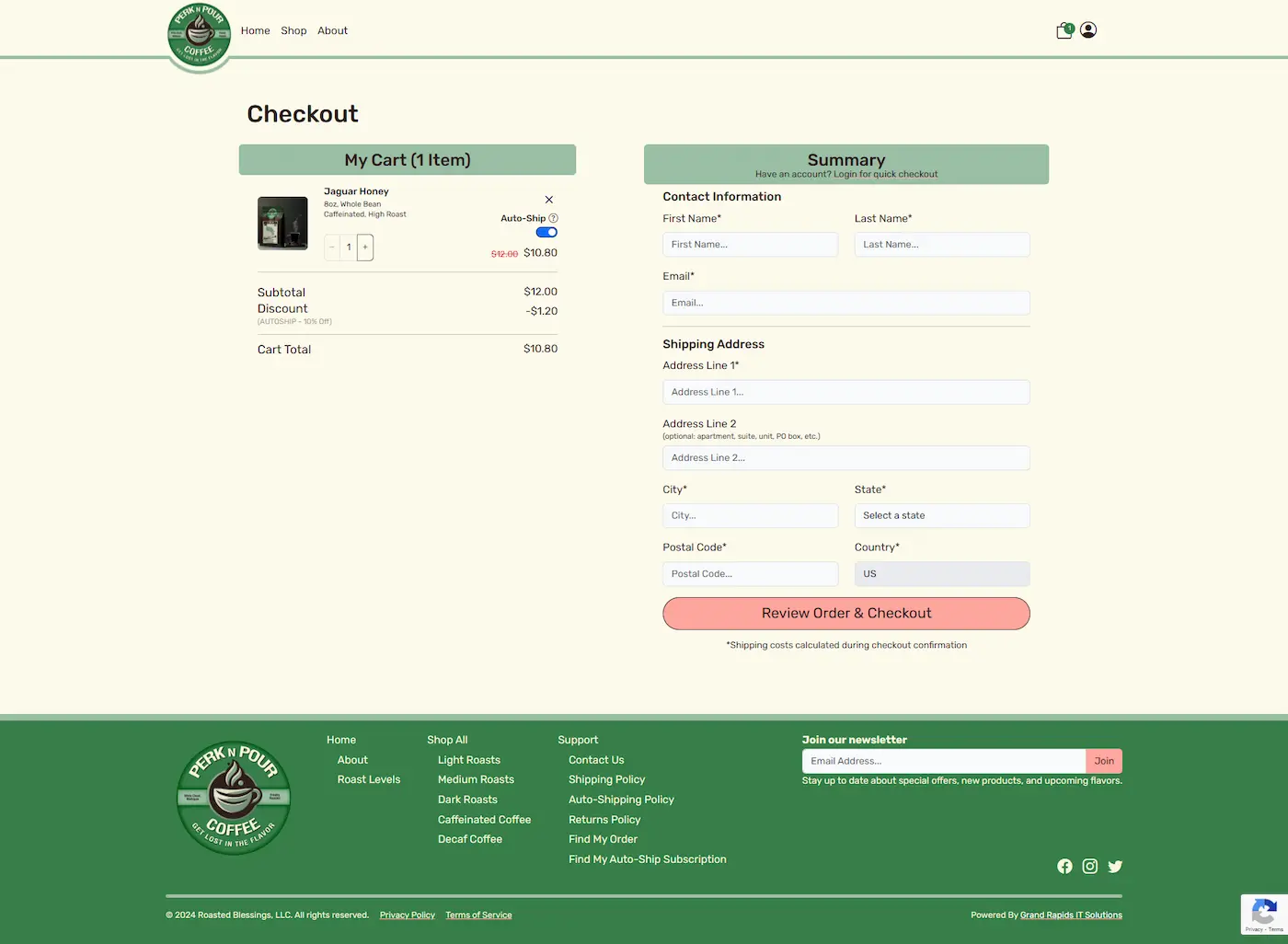Open the Facebook page icon
The height and width of the screenshot is (944, 1288).
(x=1064, y=866)
